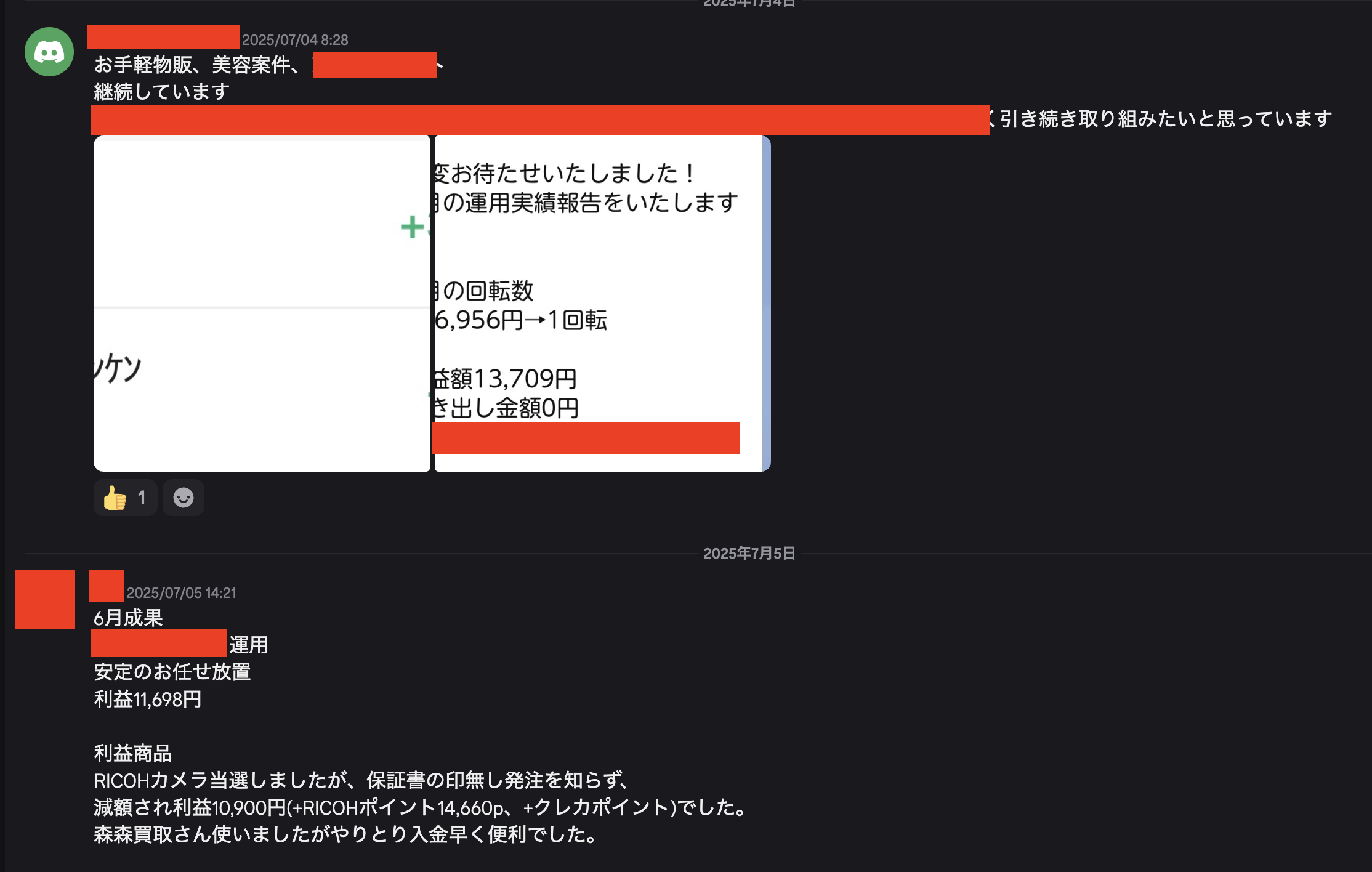Click the 安定のお任せ放置 line
This screenshot has width=1372, height=872.
click(172, 672)
